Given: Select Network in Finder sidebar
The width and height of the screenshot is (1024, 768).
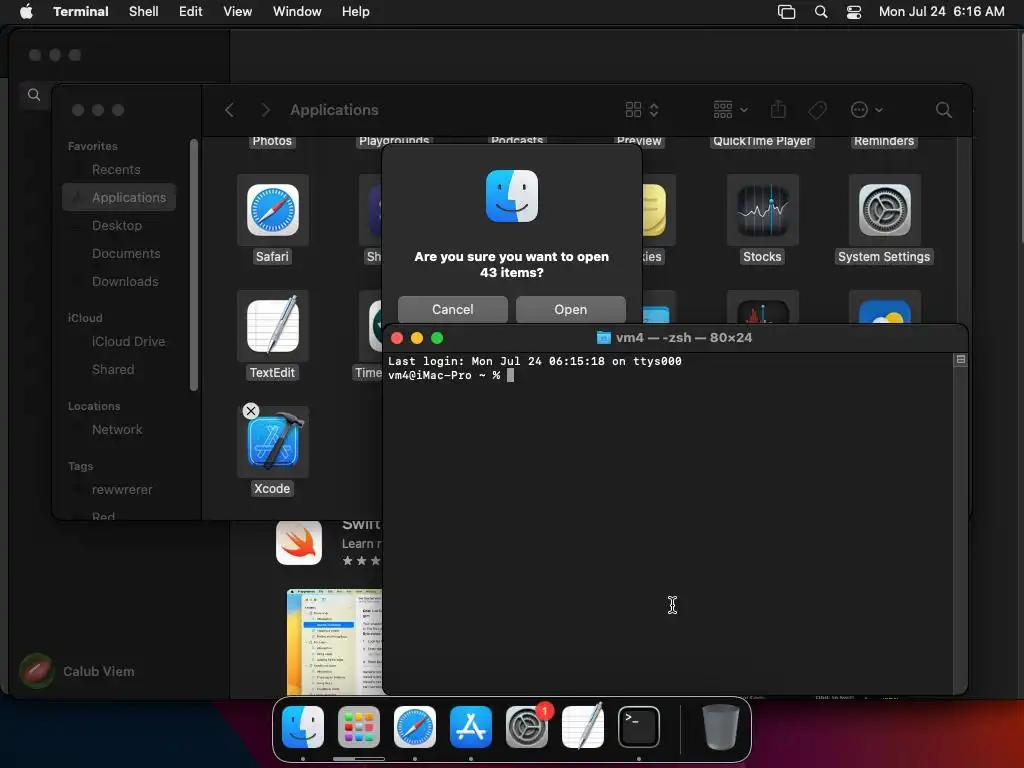Looking at the screenshot, I should pos(119,430).
